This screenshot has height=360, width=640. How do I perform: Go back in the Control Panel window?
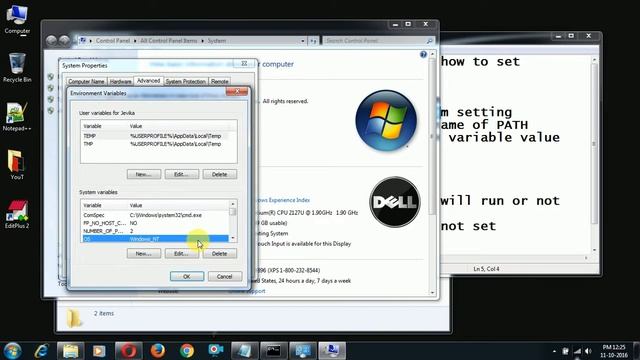(x=51, y=40)
